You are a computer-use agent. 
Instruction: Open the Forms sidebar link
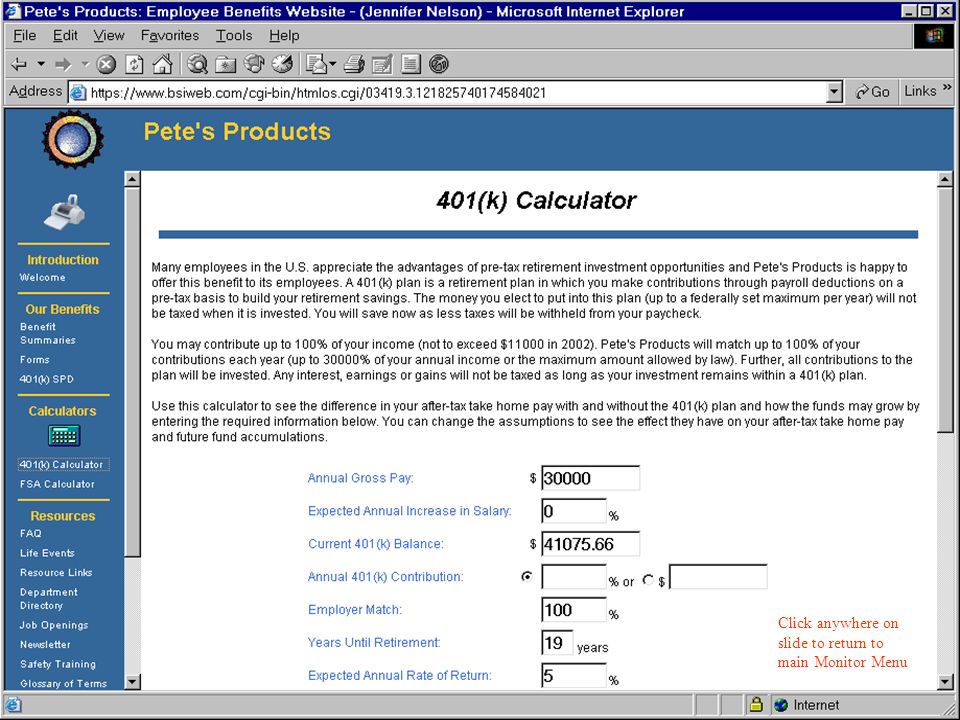34,359
